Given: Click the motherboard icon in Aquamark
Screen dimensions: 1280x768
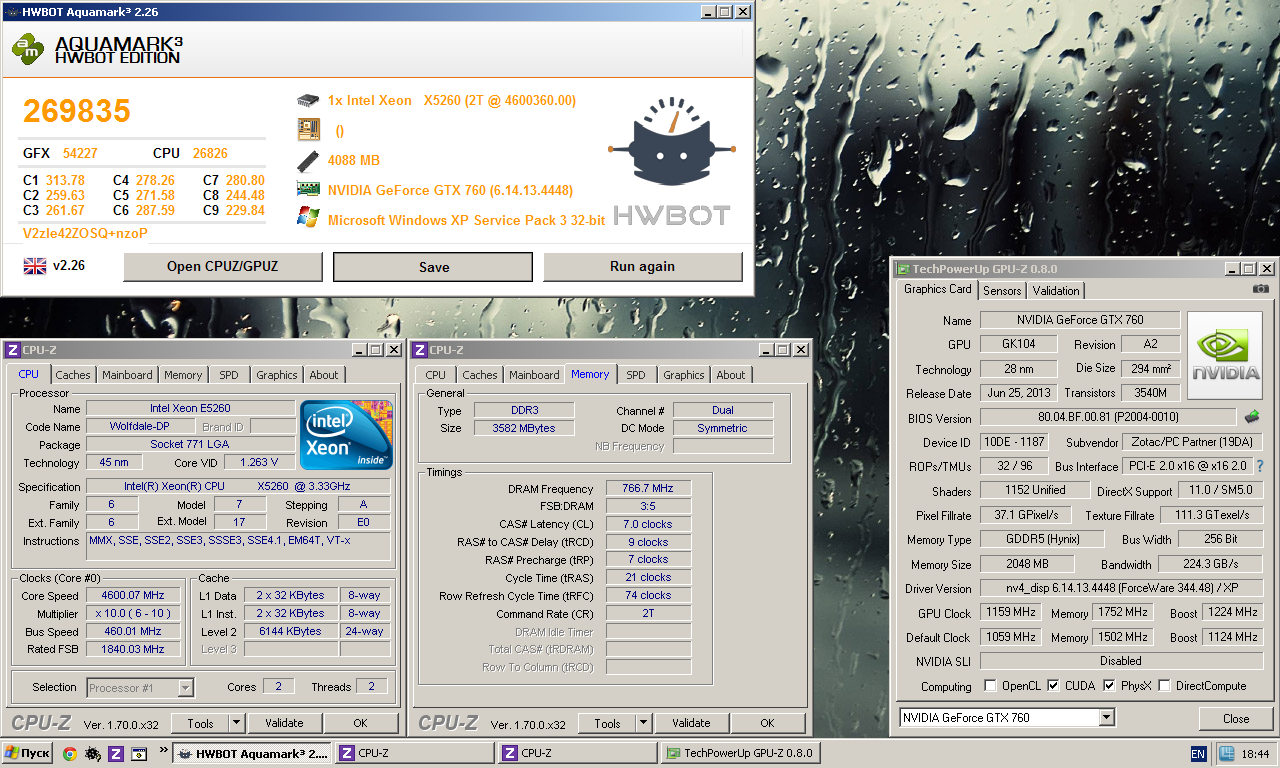Looking at the screenshot, I should [x=308, y=130].
